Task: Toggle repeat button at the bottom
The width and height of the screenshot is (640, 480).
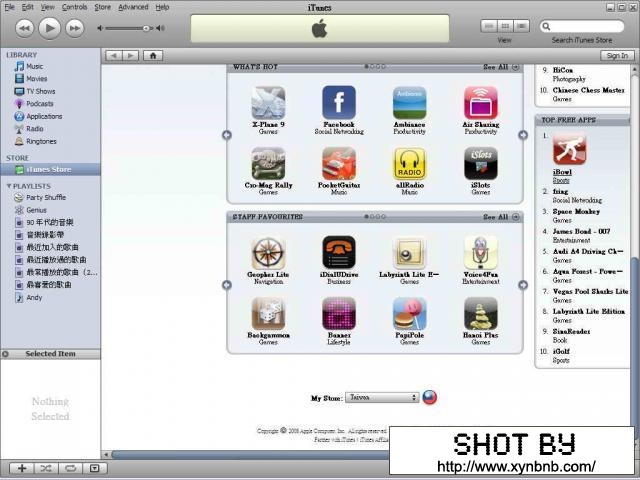Action: [x=70, y=468]
